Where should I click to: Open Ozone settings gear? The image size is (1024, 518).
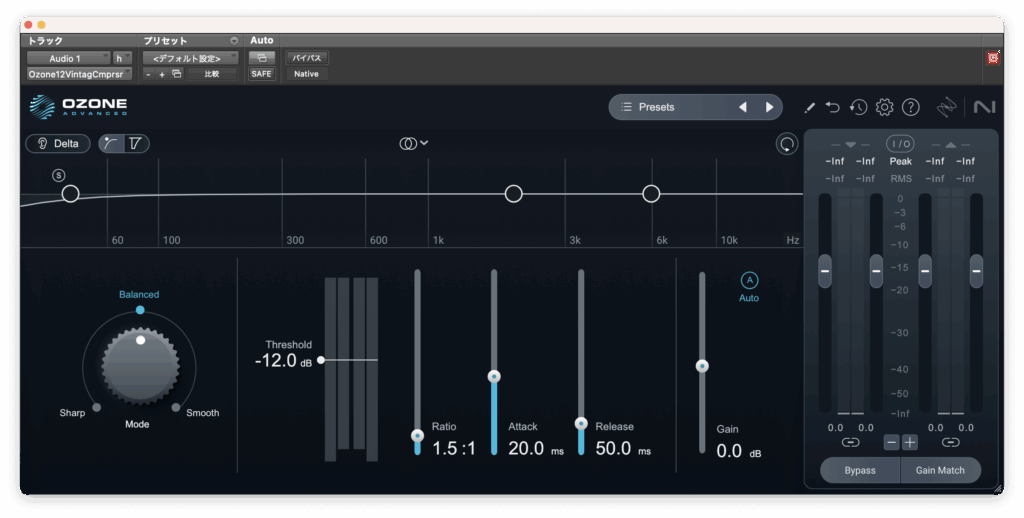884,107
